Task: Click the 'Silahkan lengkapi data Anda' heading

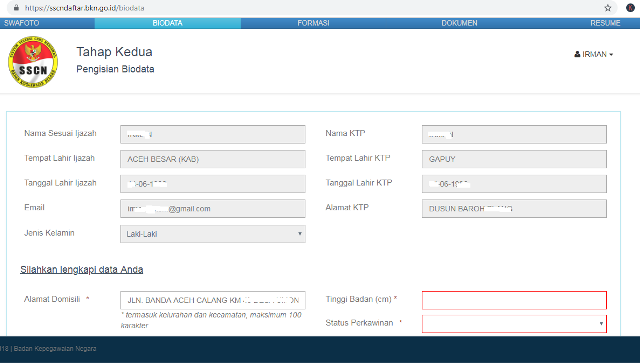Action: click(x=82, y=269)
